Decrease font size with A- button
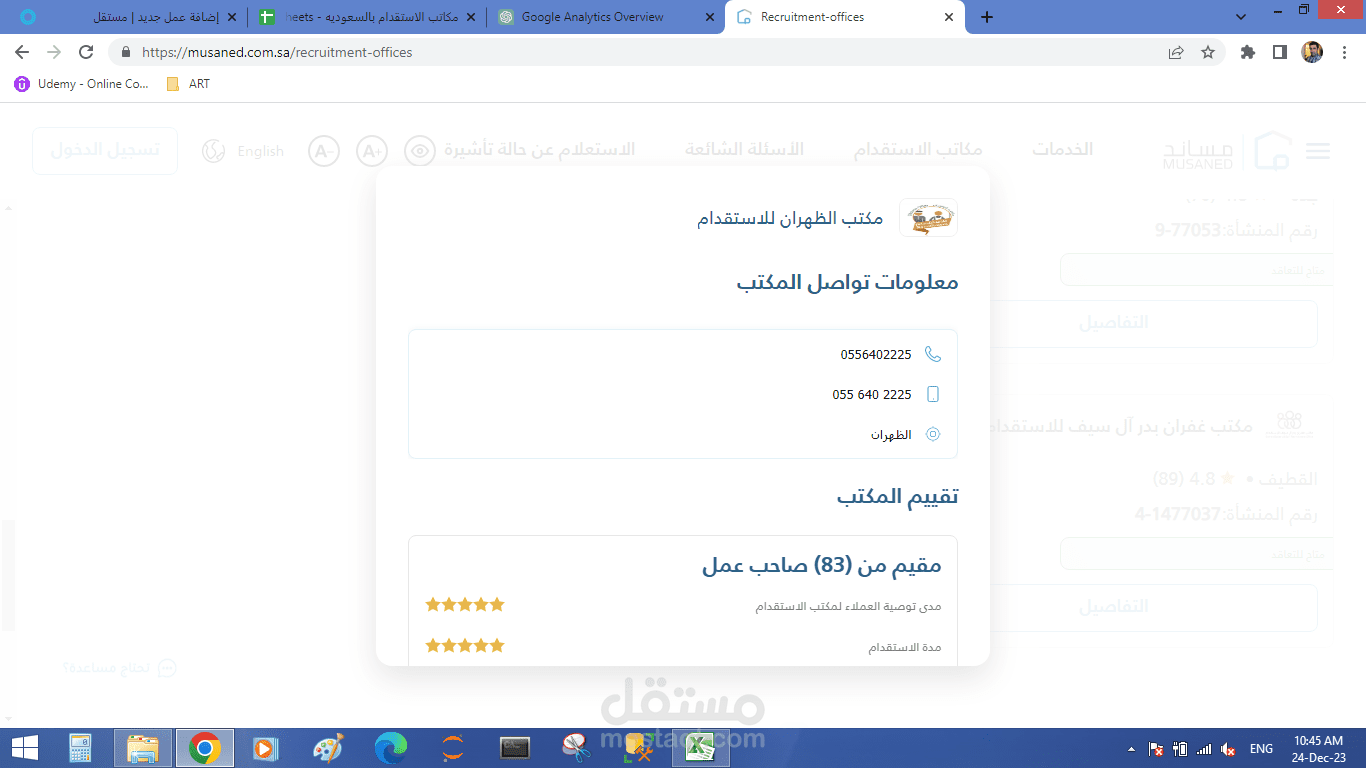Screen dimensions: 1366x768 (x=324, y=151)
